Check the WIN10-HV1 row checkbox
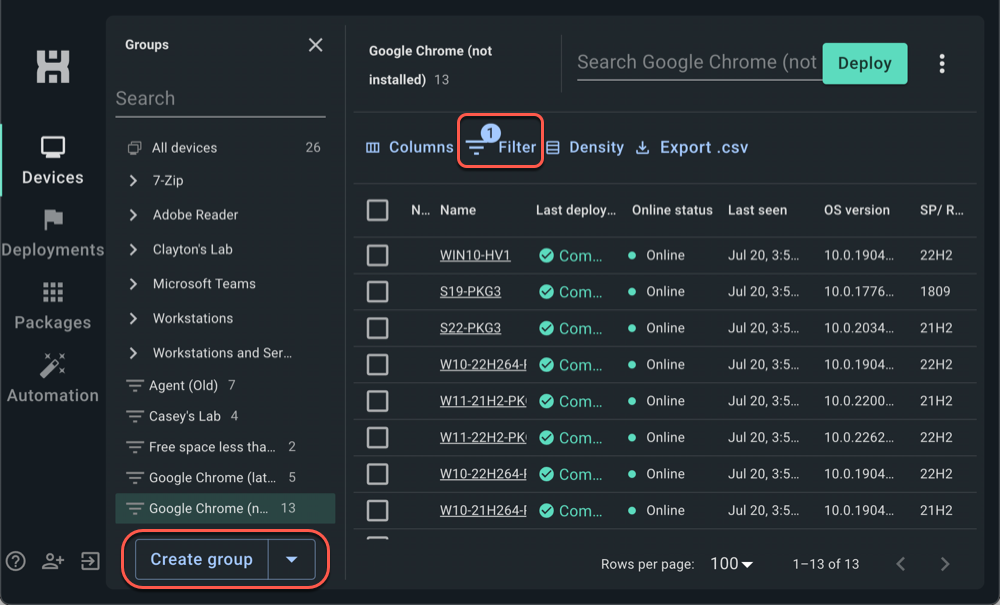This screenshot has width=1000, height=605. click(378, 255)
